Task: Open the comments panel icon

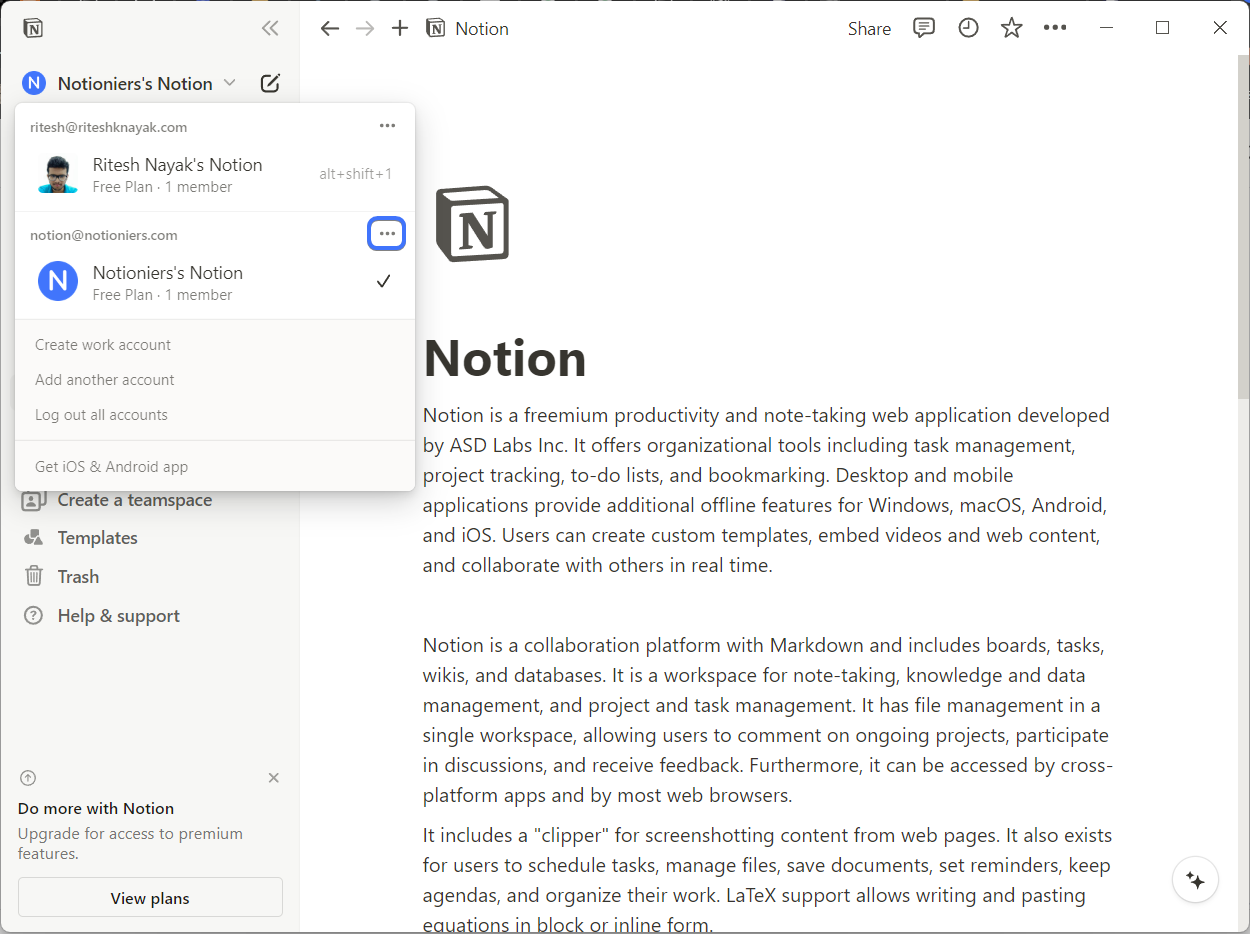Action: (924, 28)
